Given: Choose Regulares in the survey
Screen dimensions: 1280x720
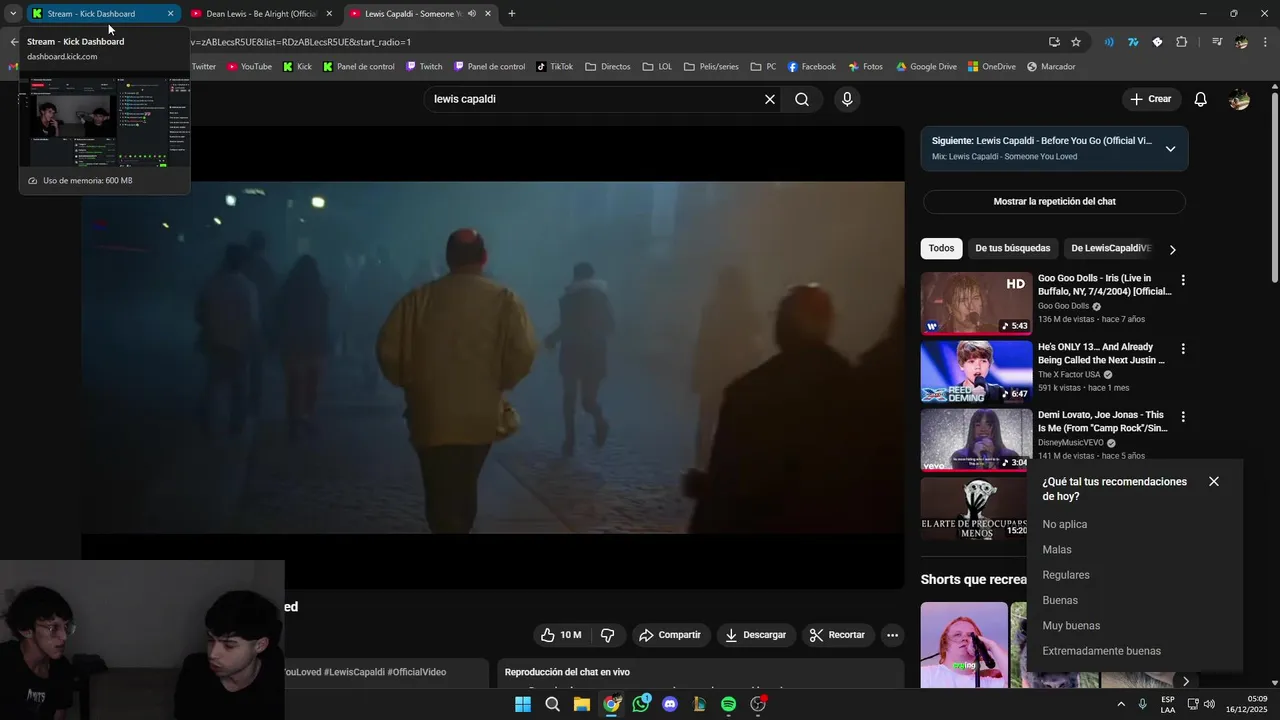Looking at the screenshot, I should tap(1066, 575).
